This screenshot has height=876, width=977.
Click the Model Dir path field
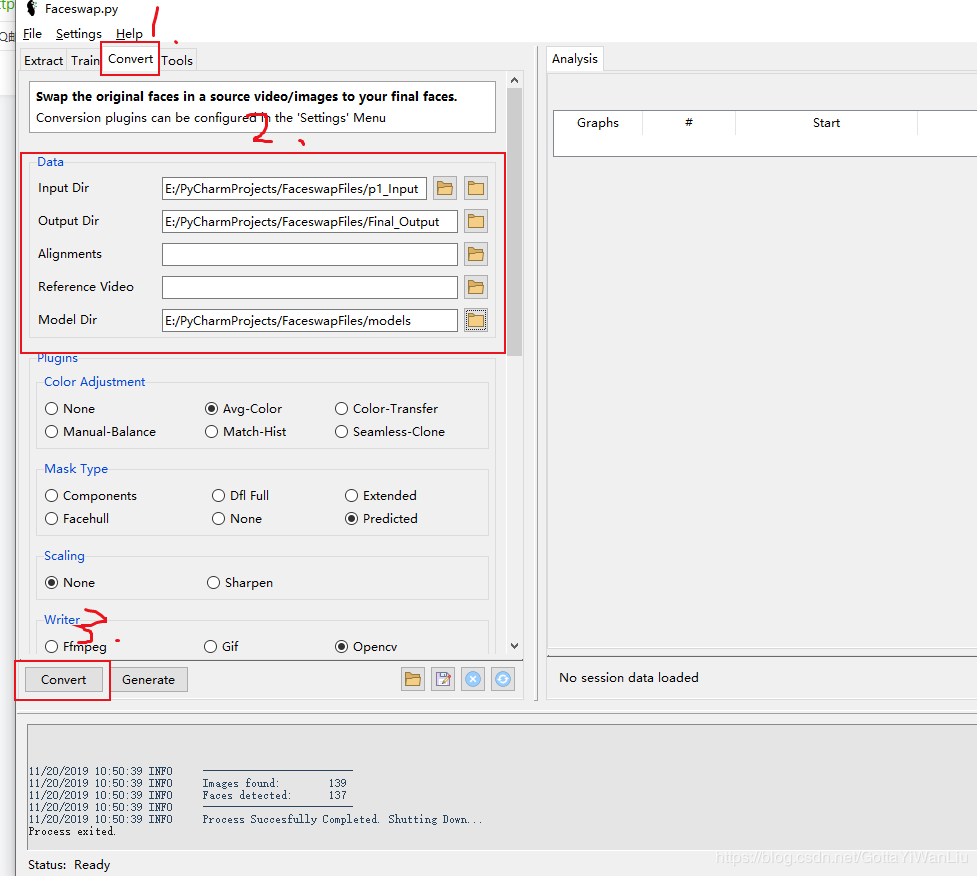coord(310,320)
